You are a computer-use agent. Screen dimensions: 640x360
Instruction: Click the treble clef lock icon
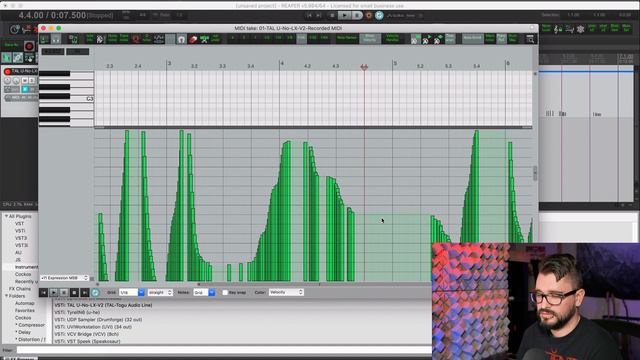[x=558, y=29]
